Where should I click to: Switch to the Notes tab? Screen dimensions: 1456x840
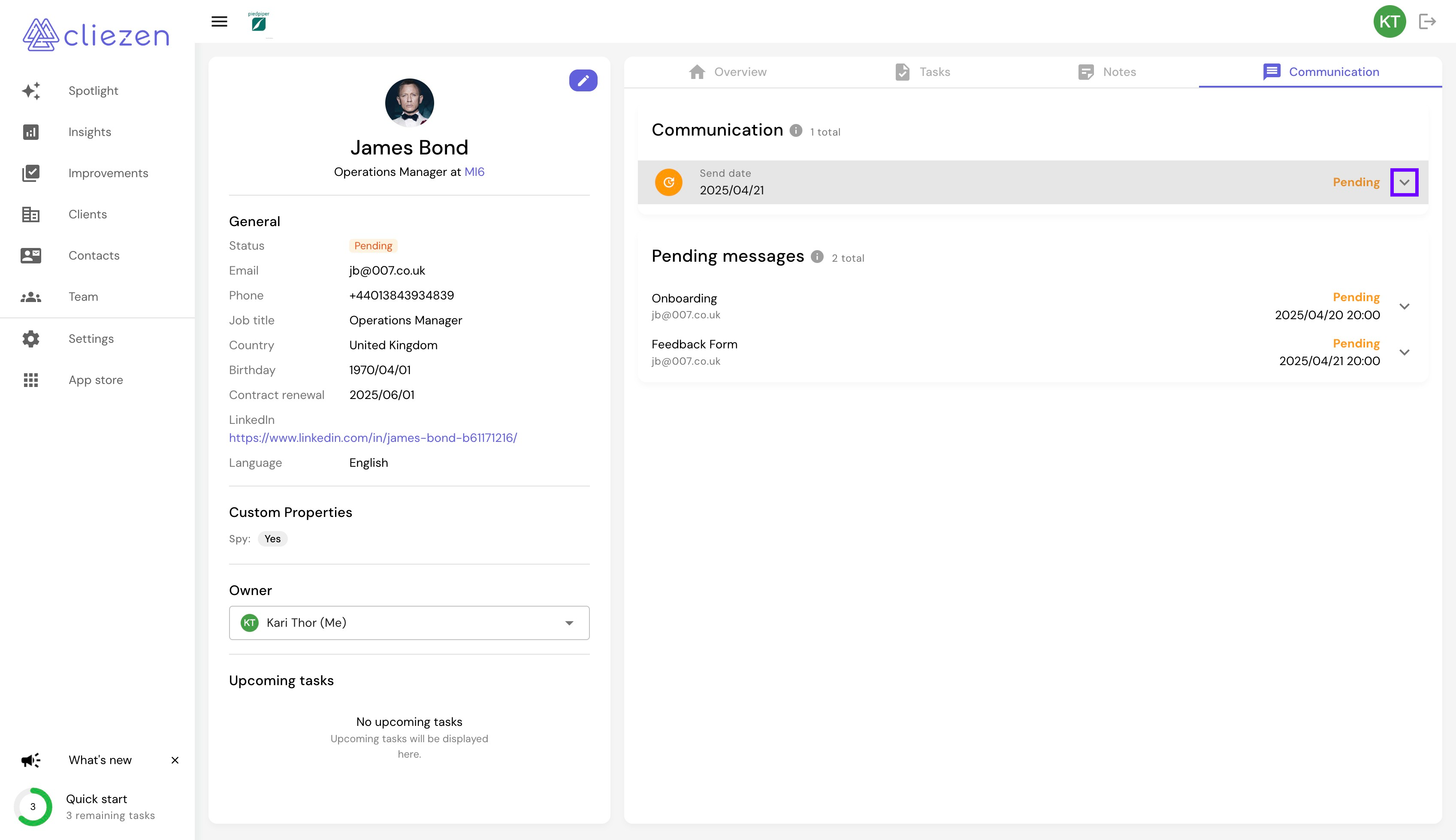pyautogui.click(x=1107, y=72)
